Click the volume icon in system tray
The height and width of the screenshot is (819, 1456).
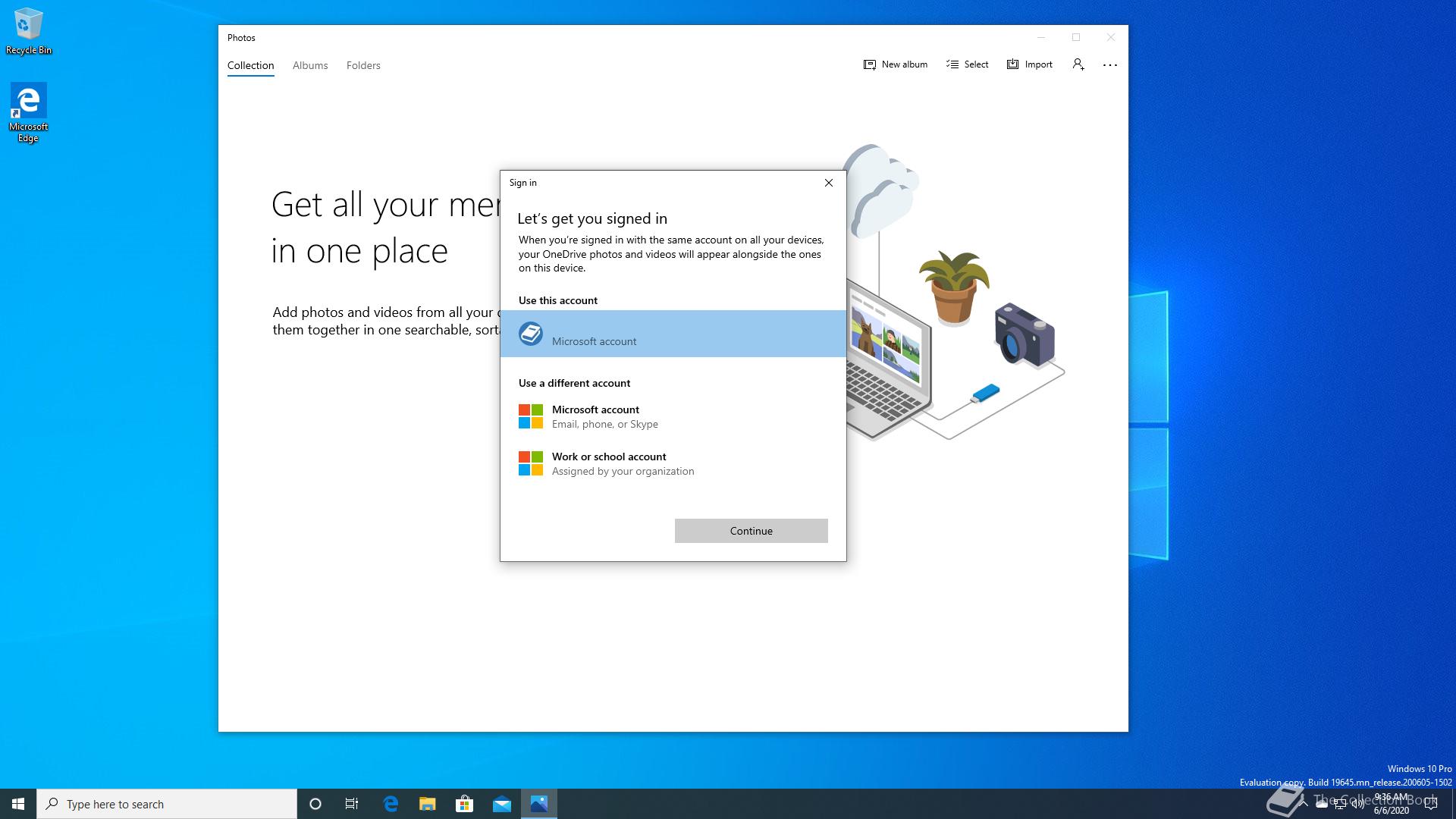1358,805
